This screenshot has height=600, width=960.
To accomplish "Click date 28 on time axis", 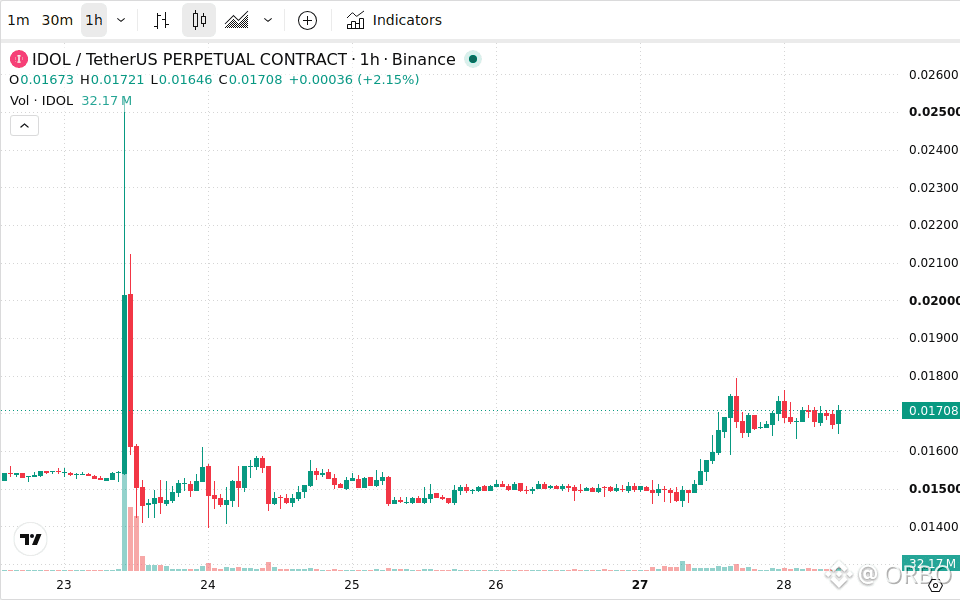I will (784, 585).
